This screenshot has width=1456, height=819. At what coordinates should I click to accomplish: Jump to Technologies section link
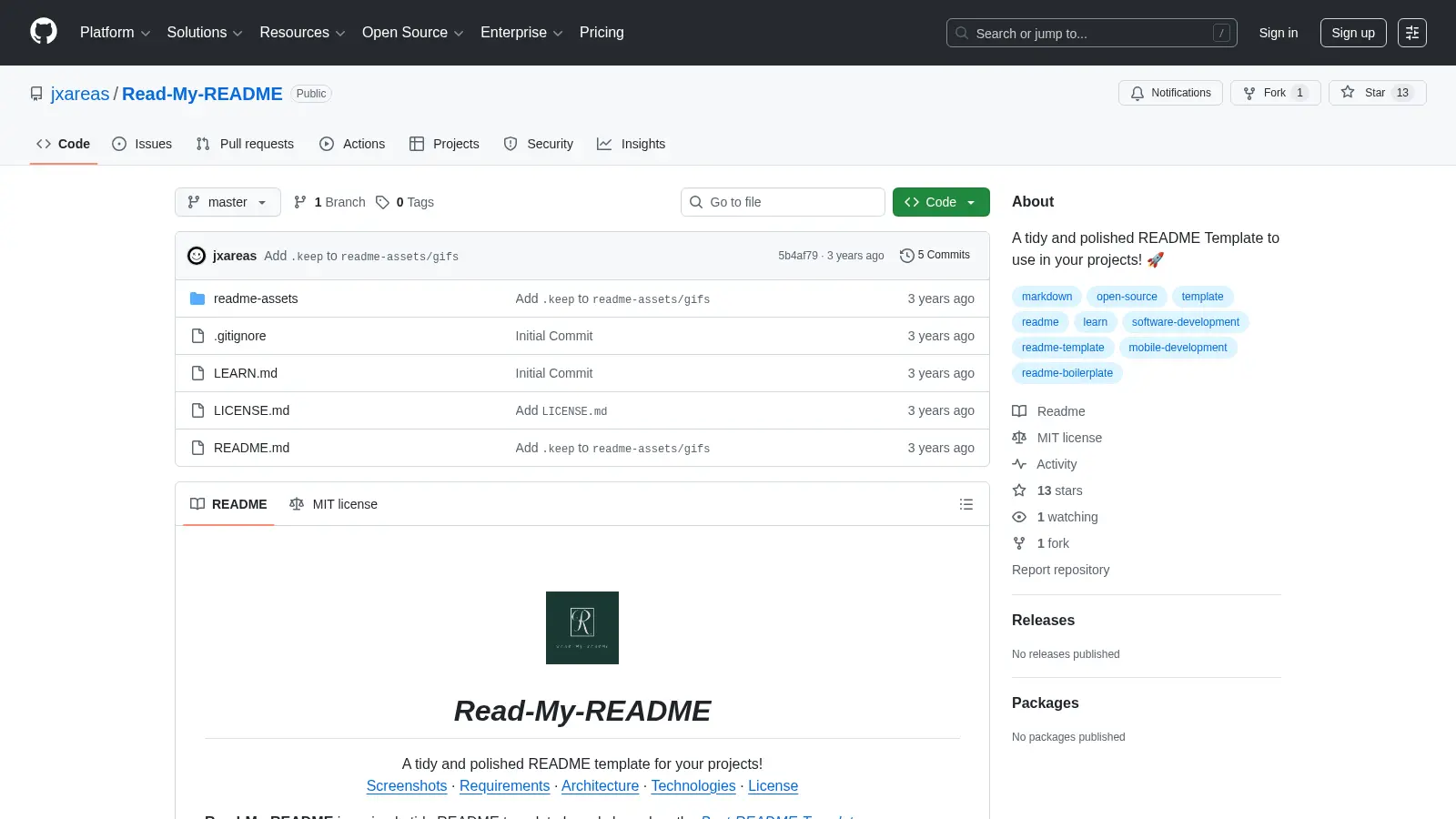pyautogui.click(x=693, y=786)
